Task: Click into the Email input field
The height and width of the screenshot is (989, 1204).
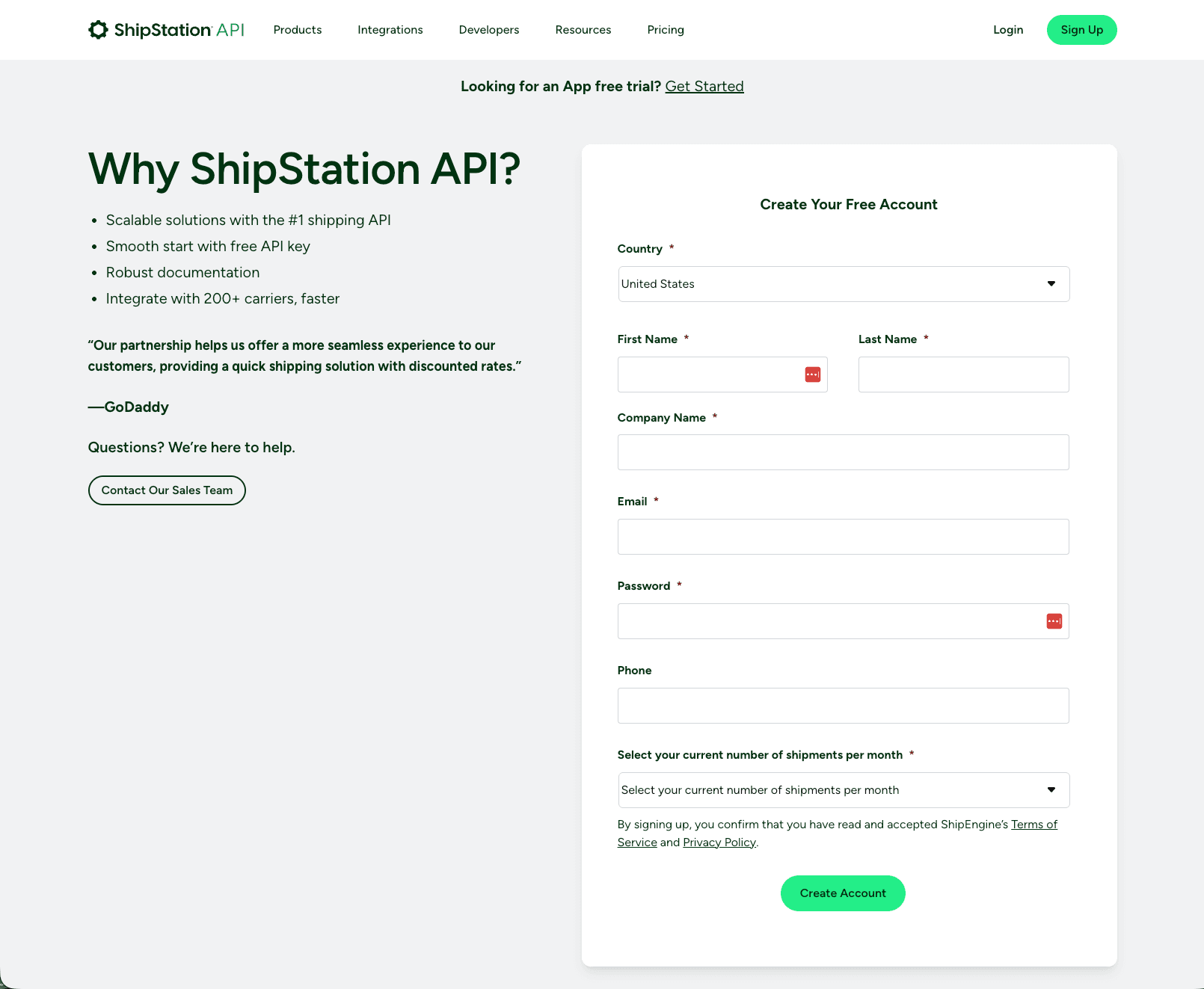Action: click(844, 537)
